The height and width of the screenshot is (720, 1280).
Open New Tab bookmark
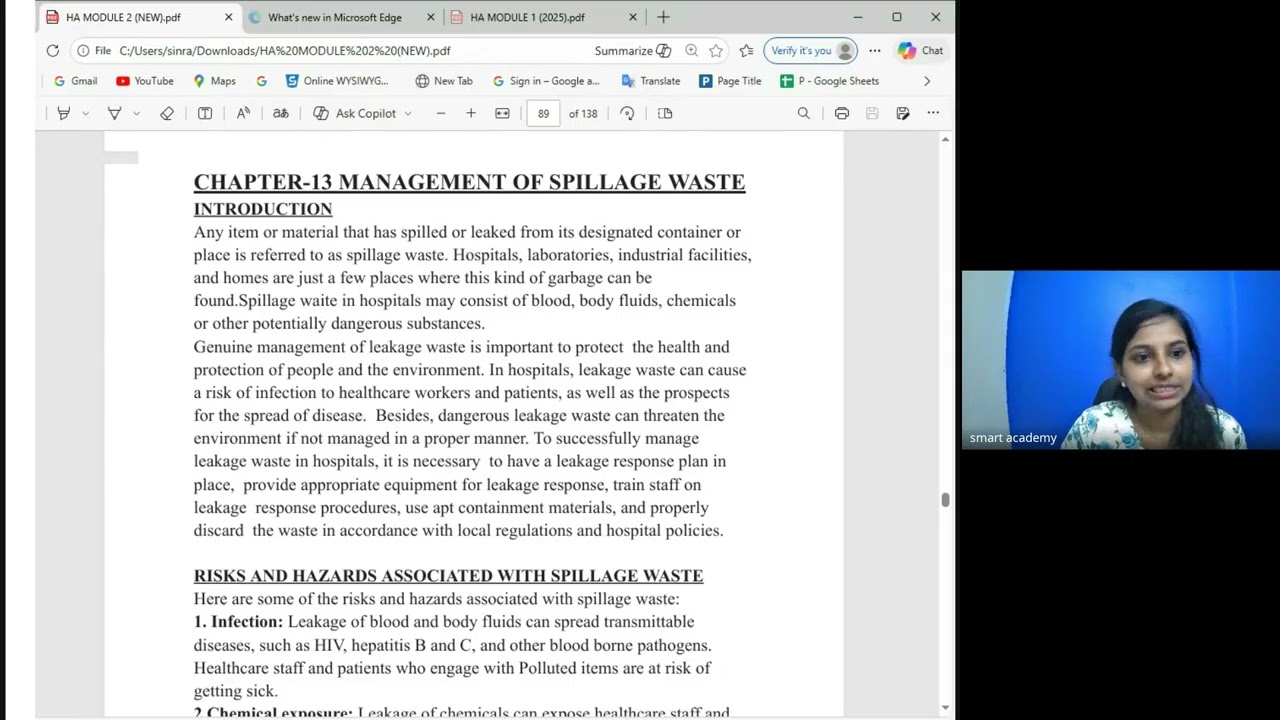444,81
